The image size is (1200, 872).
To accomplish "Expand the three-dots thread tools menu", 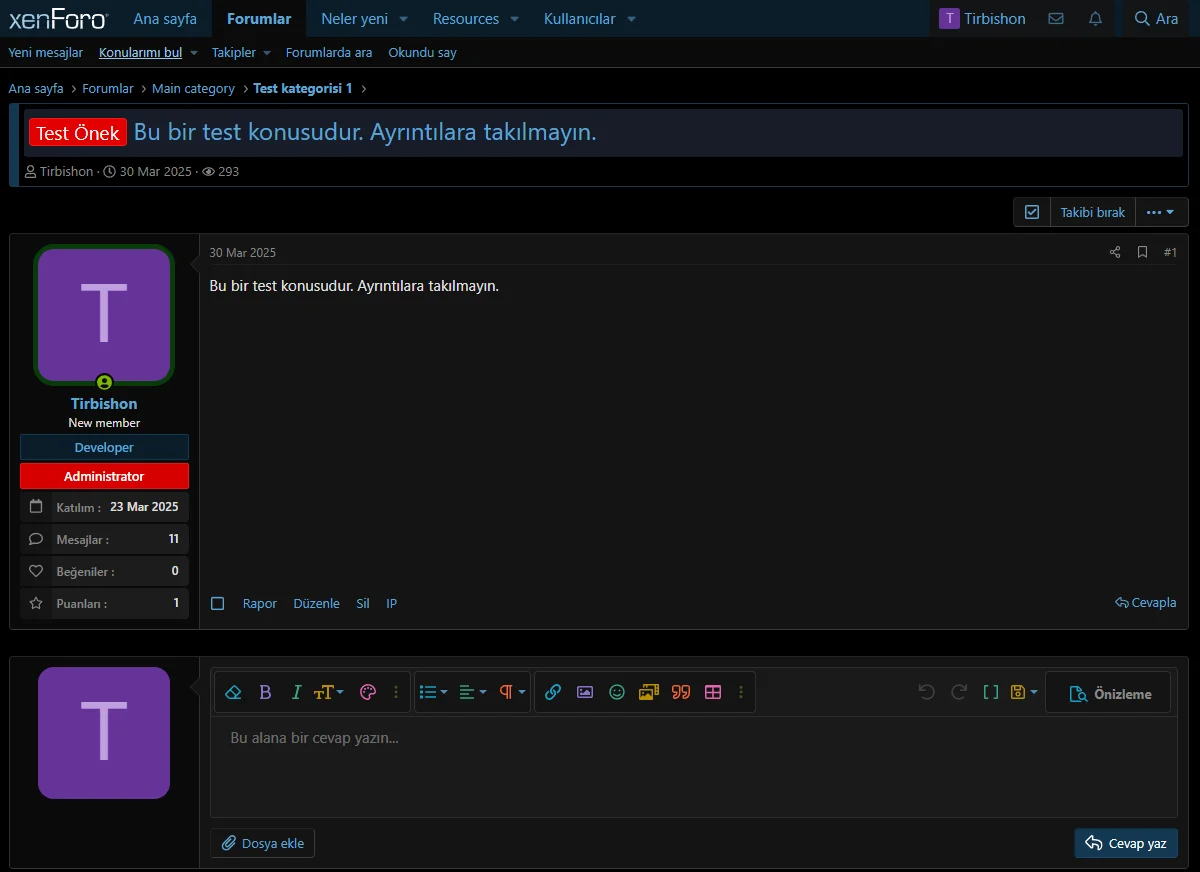I will coord(1160,212).
